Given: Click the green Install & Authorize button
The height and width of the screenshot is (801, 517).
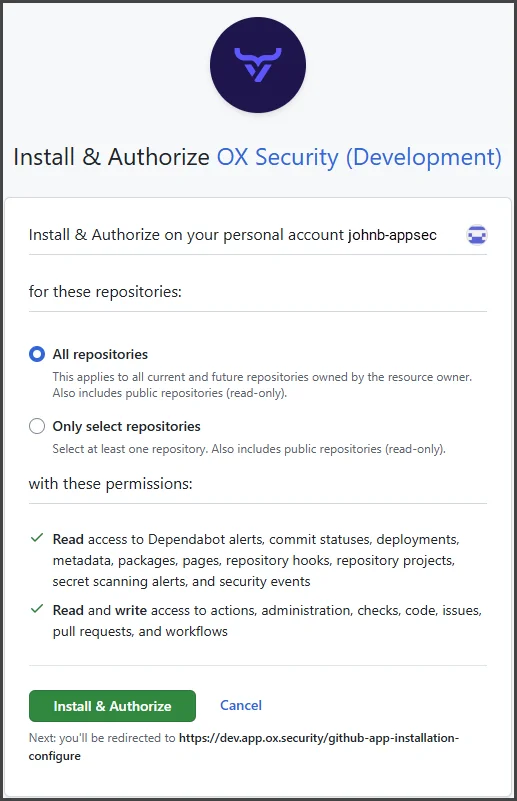Looking at the screenshot, I should click(x=112, y=706).
